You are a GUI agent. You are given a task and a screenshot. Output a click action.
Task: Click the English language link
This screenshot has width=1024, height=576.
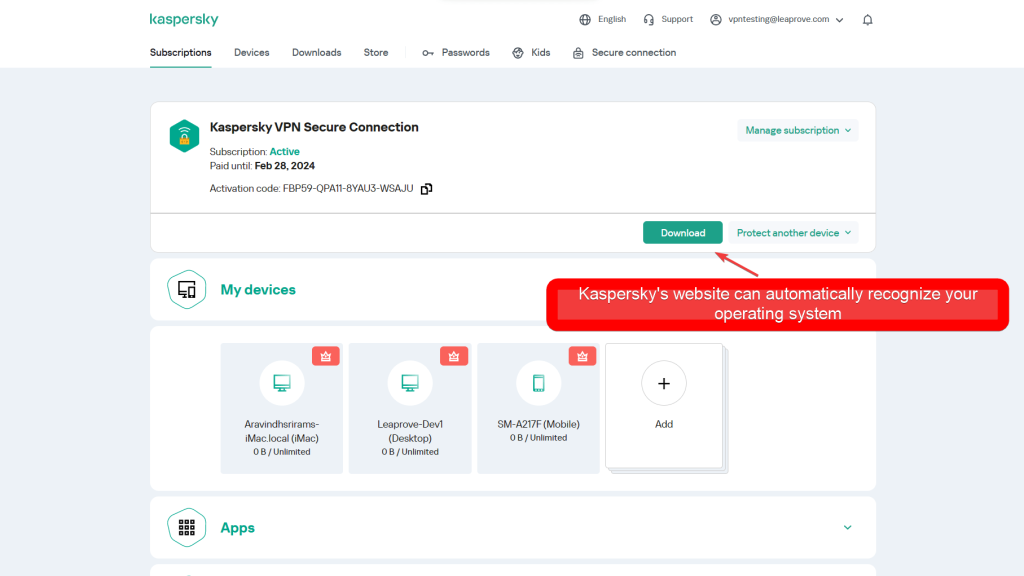(612, 20)
